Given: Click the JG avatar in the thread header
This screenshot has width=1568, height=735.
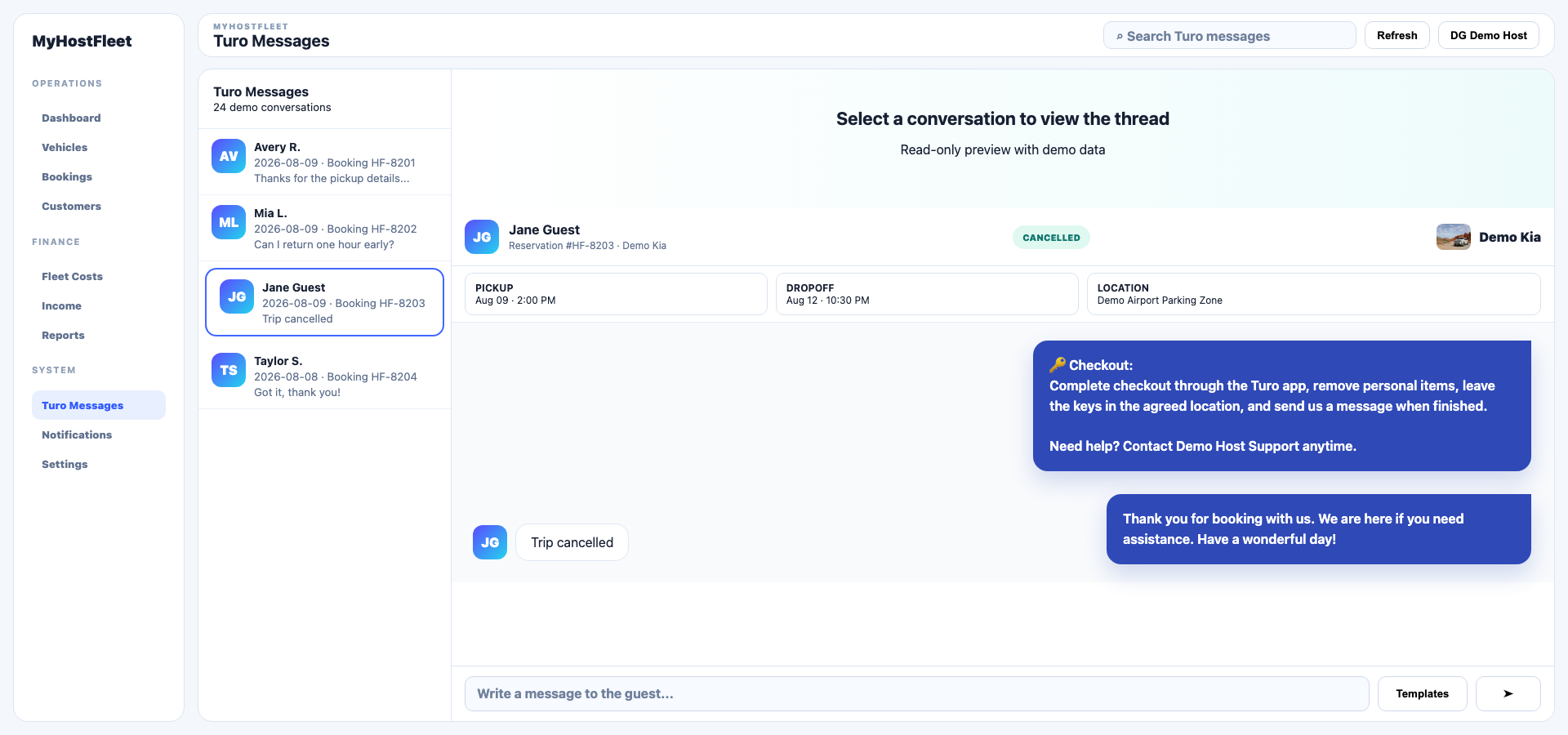Looking at the screenshot, I should pos(482,237).
